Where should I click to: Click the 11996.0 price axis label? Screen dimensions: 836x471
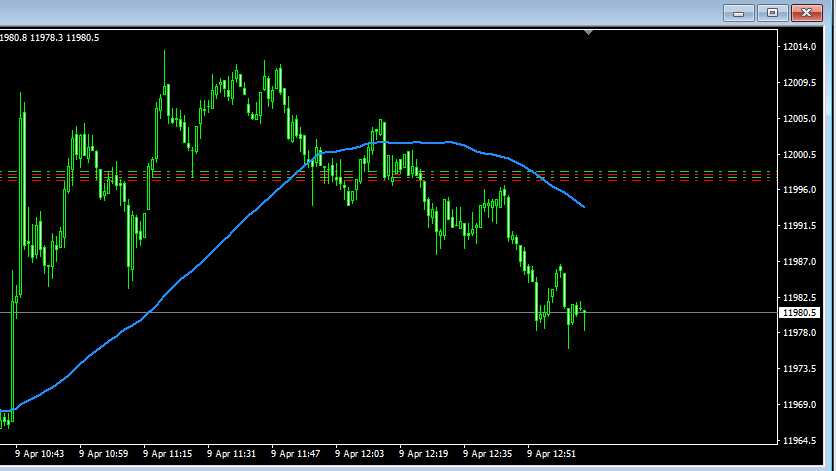coord(800,190)
